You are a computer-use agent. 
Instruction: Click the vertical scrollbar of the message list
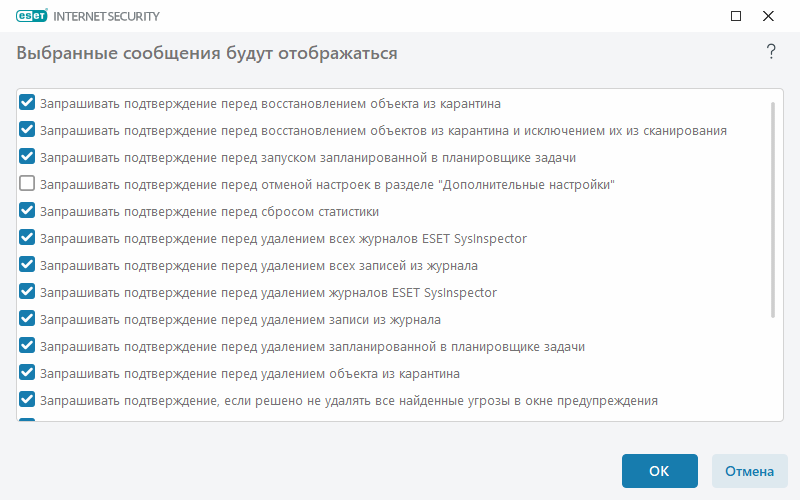[x=773, y=210]
